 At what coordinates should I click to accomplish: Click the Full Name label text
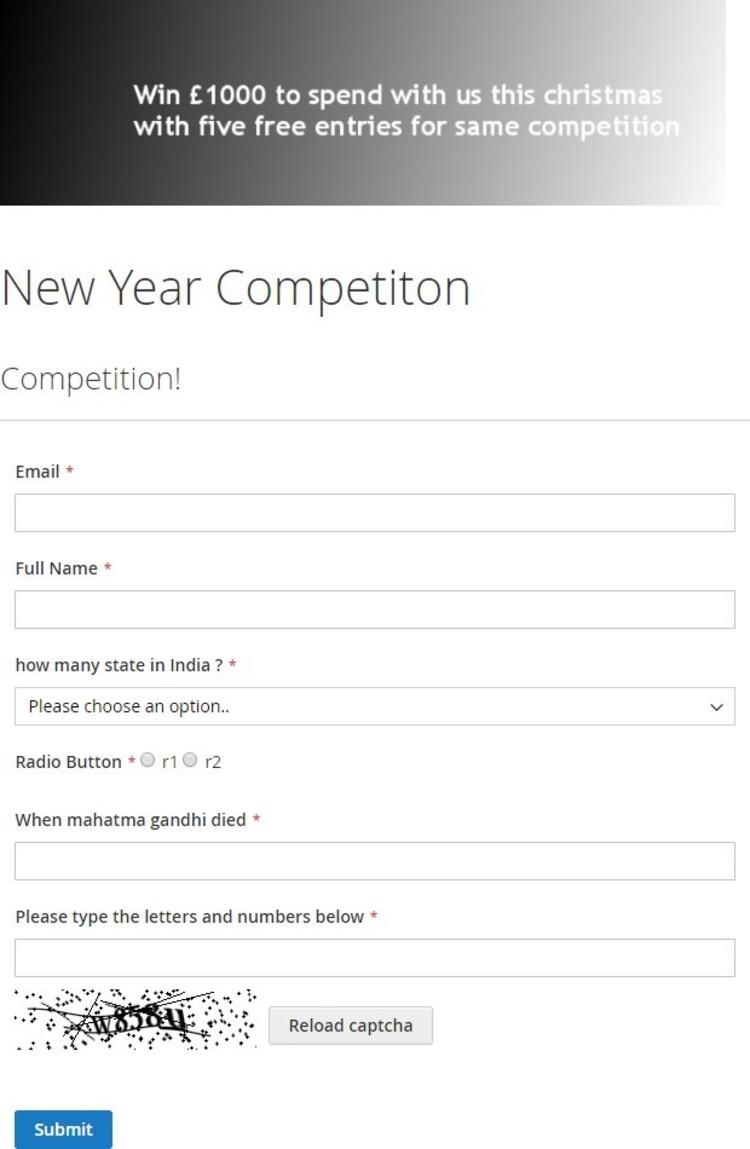coord(56,568)
